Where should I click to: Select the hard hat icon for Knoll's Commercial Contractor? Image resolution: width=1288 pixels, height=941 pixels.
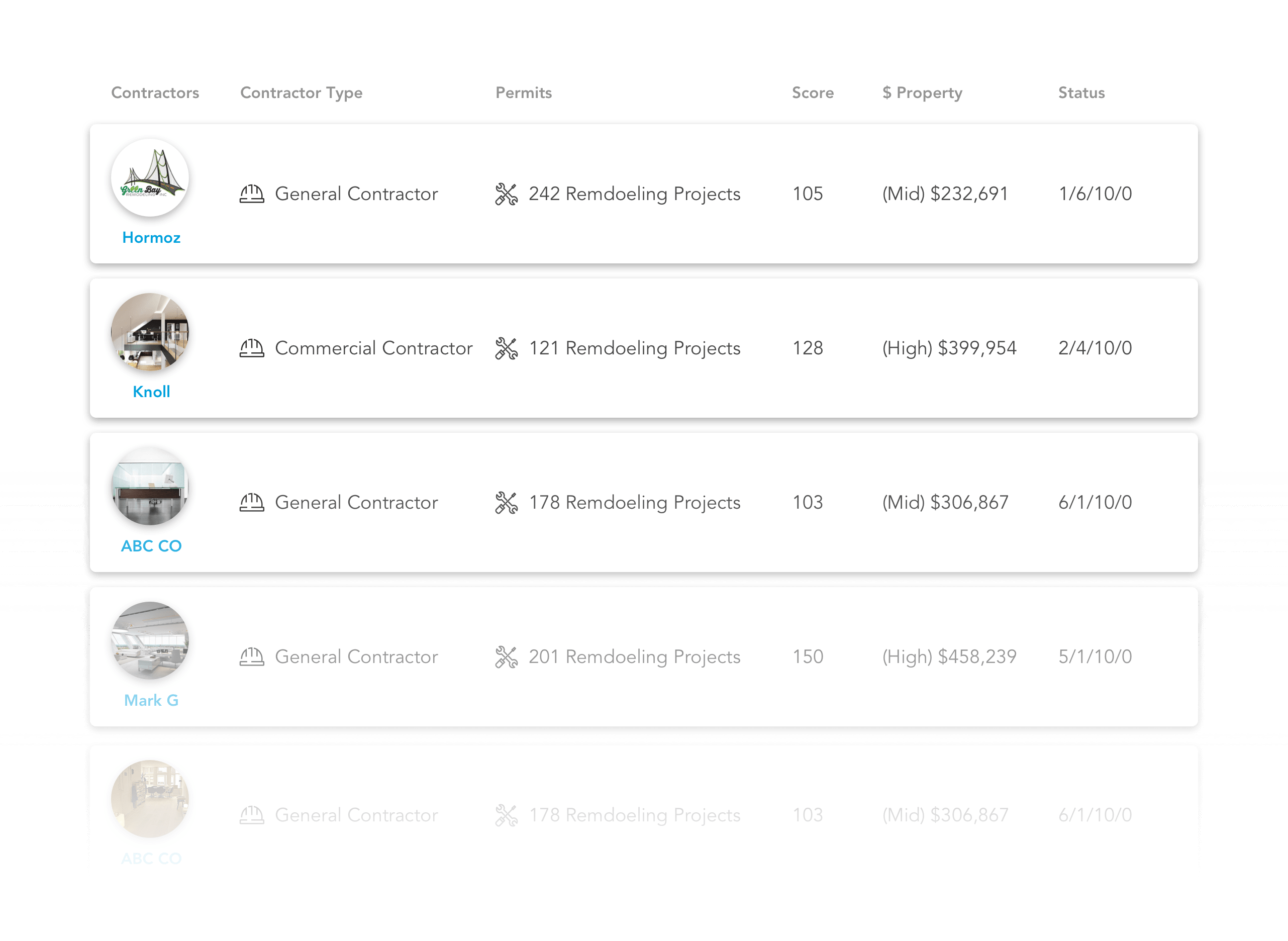tap(253, 347)
